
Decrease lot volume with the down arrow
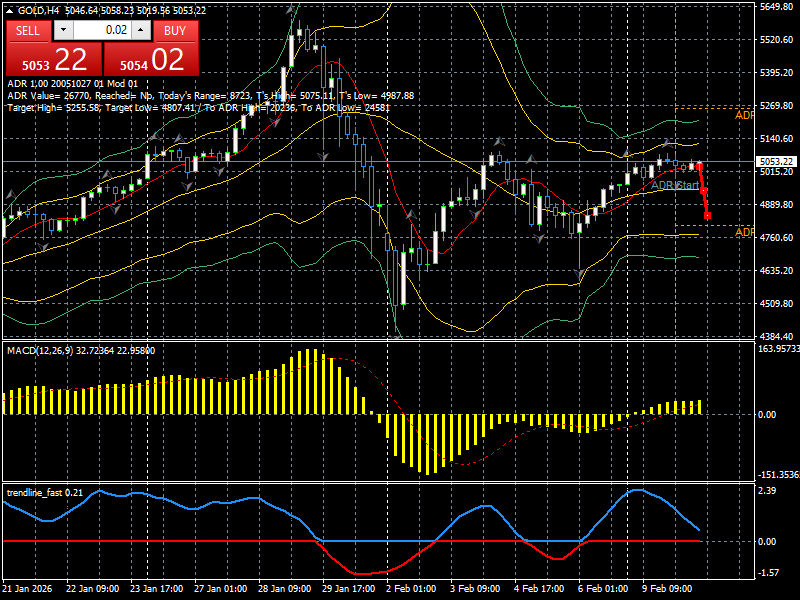[x=63, y=30]
